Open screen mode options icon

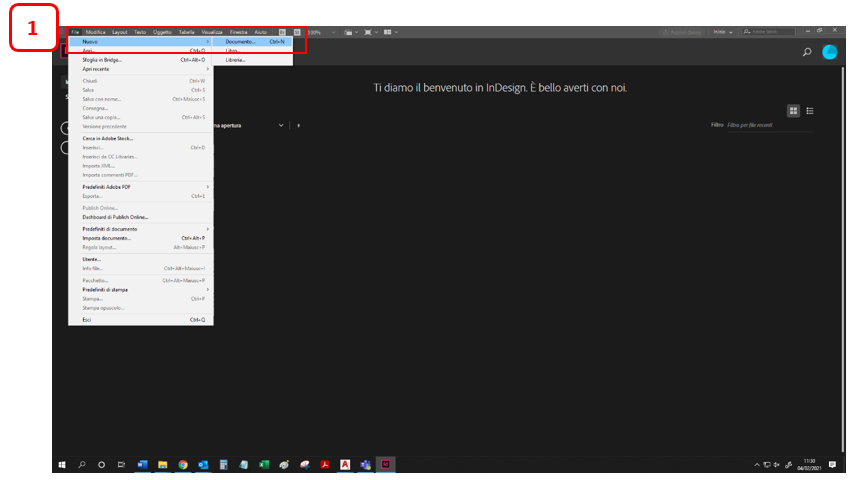pos(370,32)
